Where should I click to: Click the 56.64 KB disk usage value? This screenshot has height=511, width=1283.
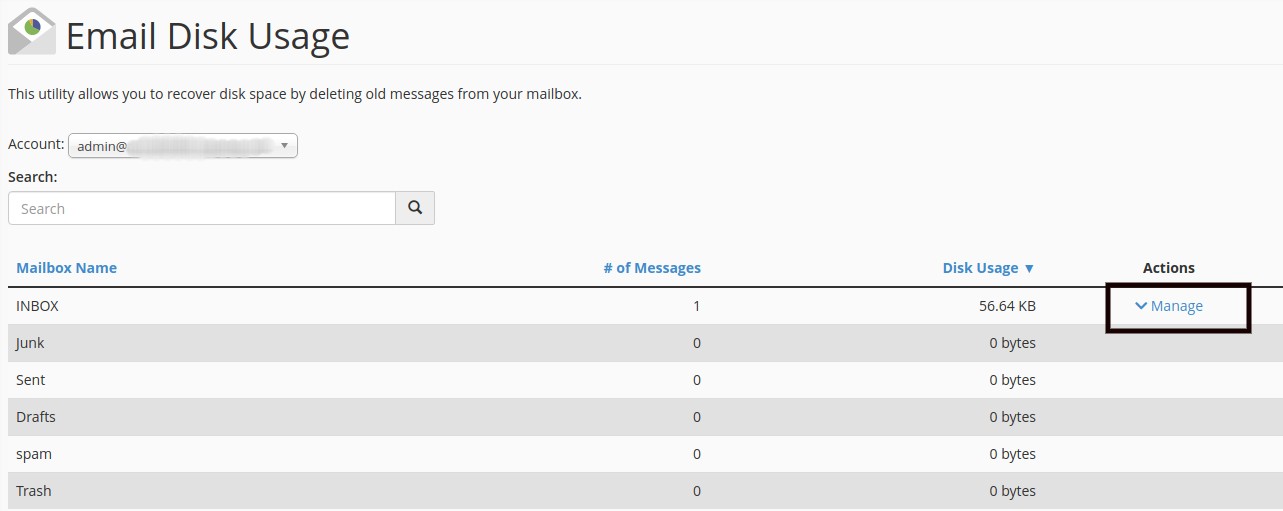coord(1007,306)
